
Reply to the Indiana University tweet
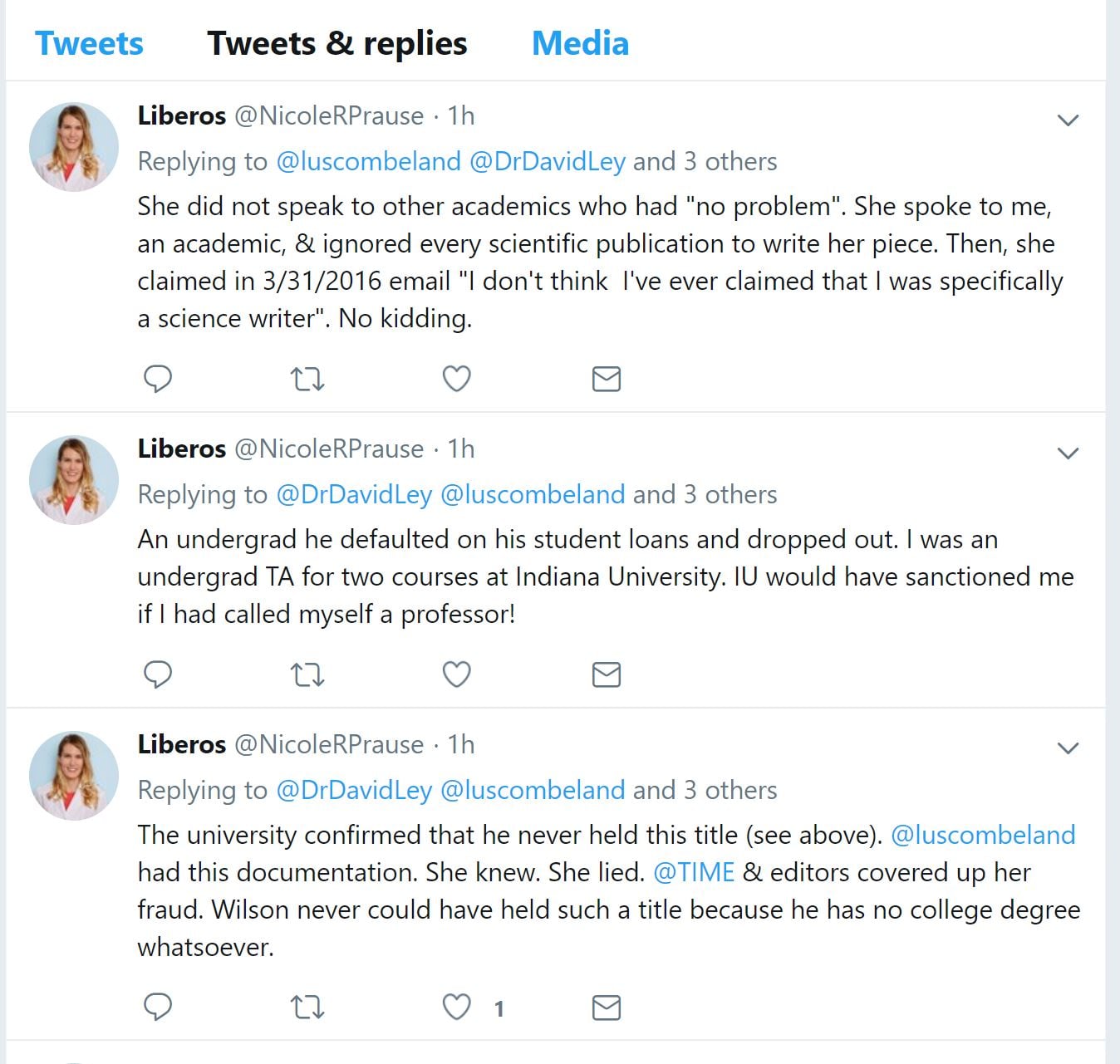[x=158, y=674]
